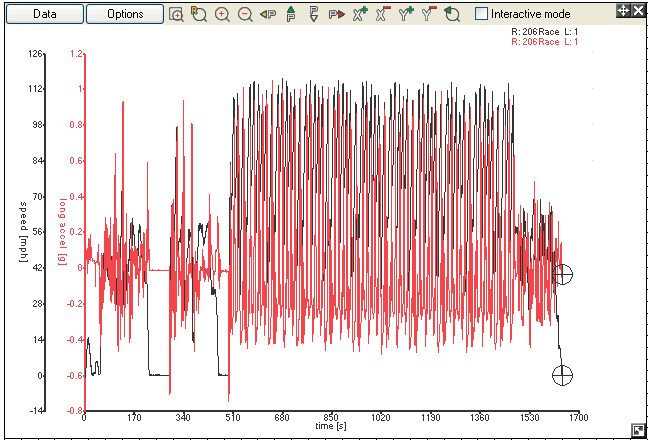Viewport: 649px width, 440px height.
Task: Click the upper crosshair cursor marker
Action: pos(563,274)
